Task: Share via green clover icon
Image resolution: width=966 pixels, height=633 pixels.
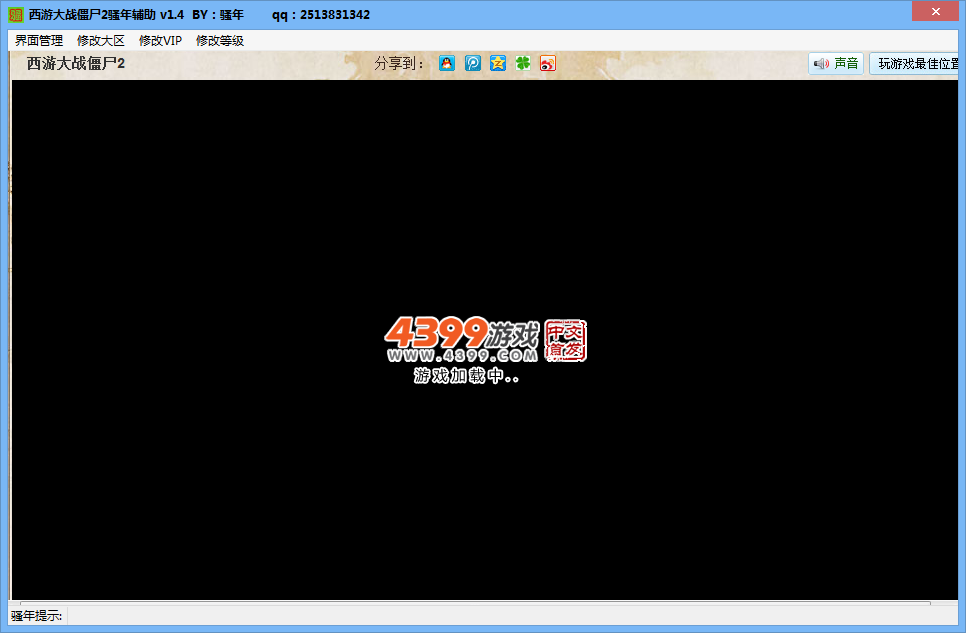Action: coord(522,63)
